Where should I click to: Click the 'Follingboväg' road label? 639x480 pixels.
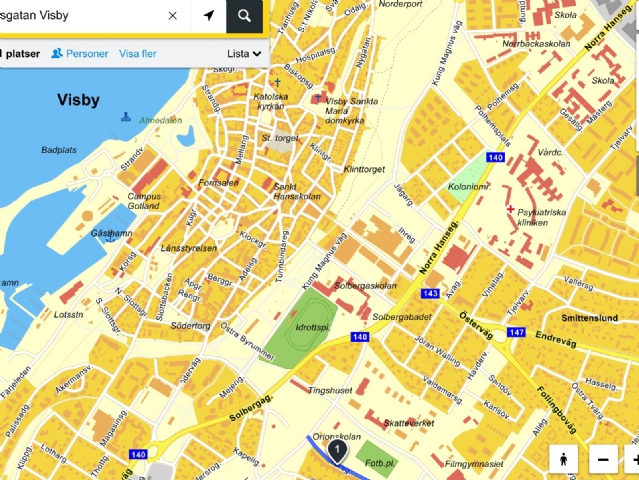(x=557, y=409)
